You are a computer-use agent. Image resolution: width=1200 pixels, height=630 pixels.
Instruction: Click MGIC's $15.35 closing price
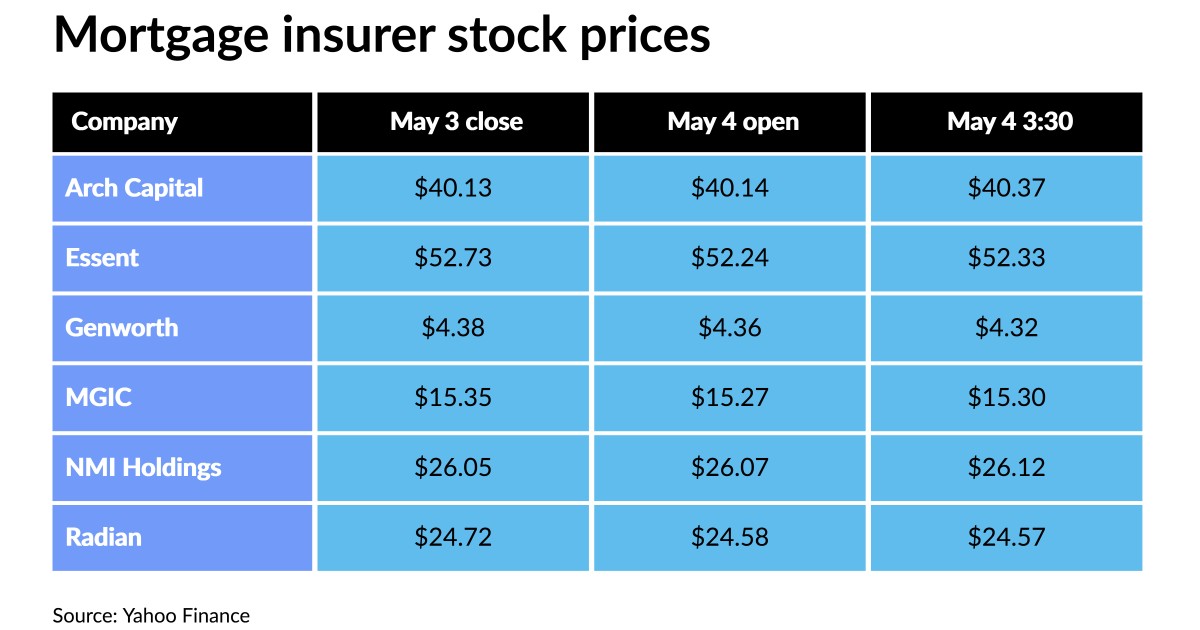454,397
